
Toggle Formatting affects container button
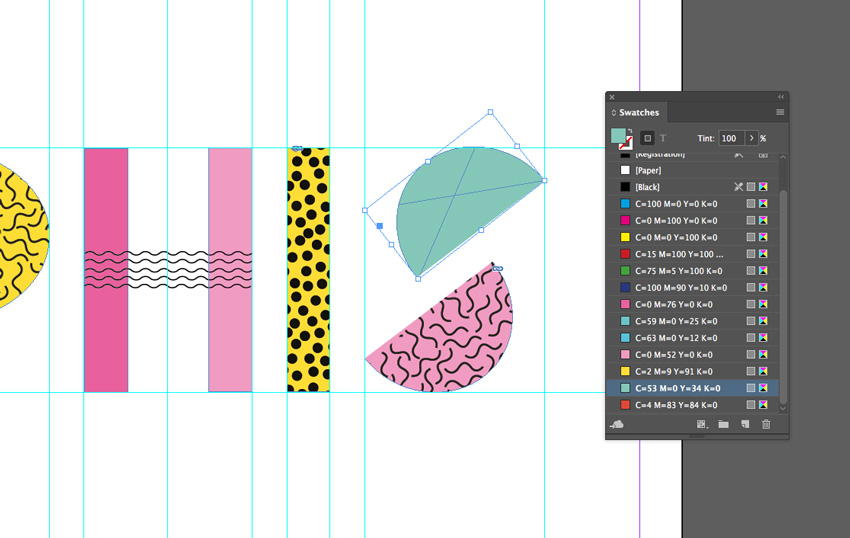[648, 138]
